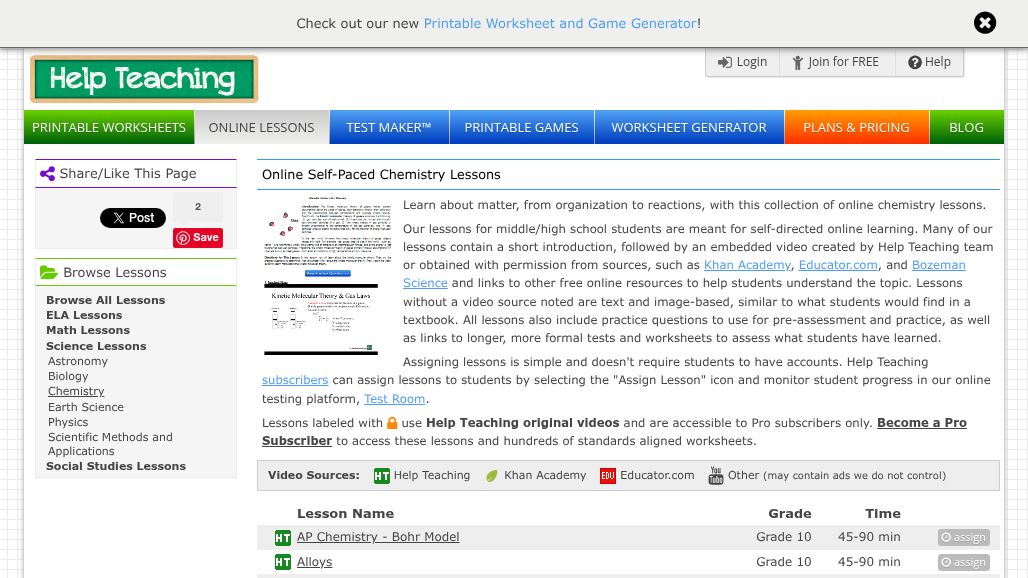Viewport: 1028px width, 578px height.
Task: Click the Educator.com EDU icon
Action: [608, 476]
